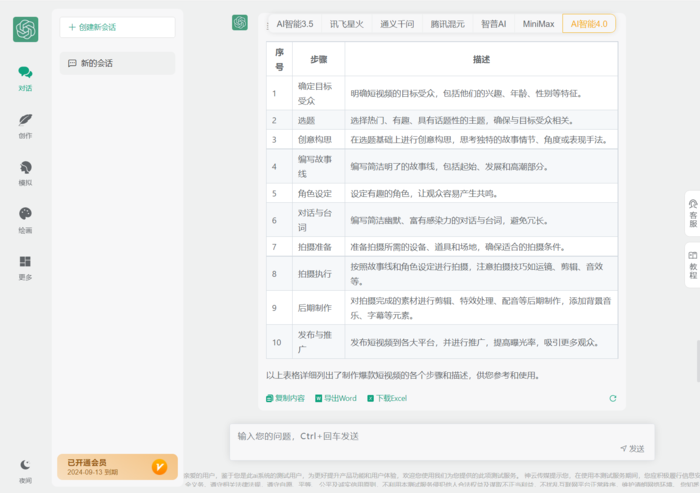The height and width of the screenshot is (493, 700).
Task: Open the 更多 grid menu
Action: tap(25, 266)
